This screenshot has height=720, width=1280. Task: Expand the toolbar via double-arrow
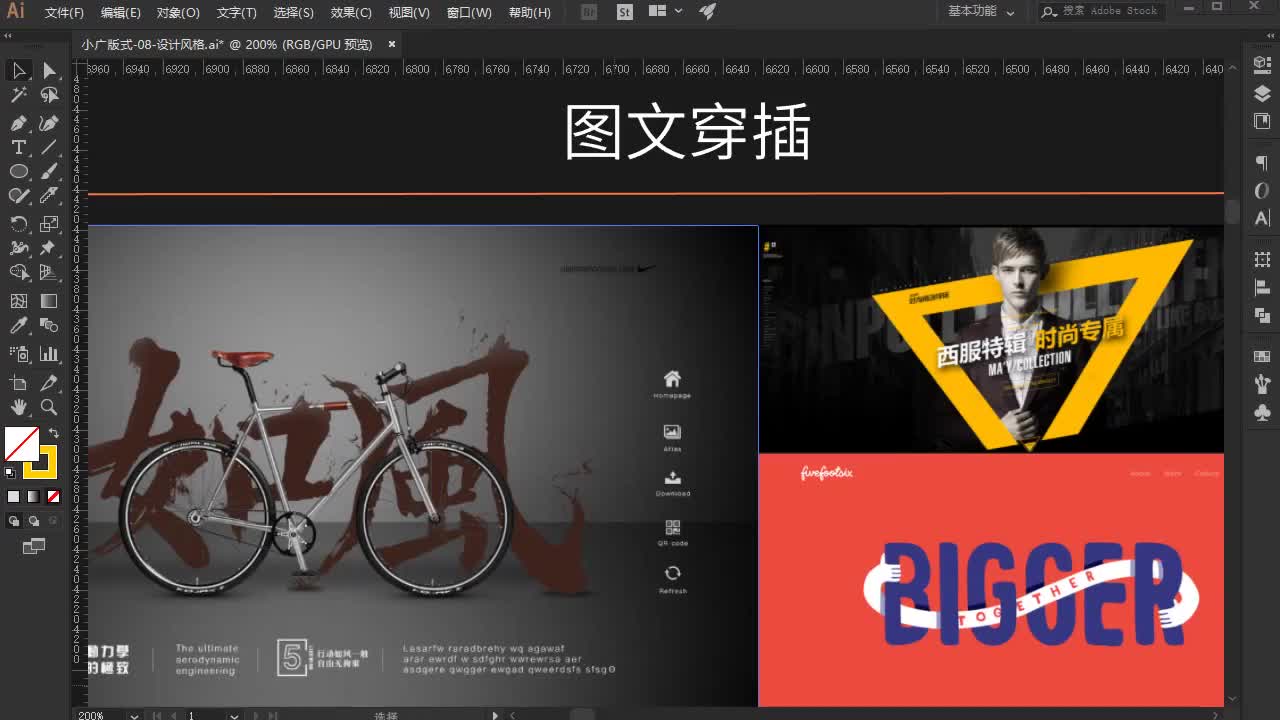click(x=8, y=34)
